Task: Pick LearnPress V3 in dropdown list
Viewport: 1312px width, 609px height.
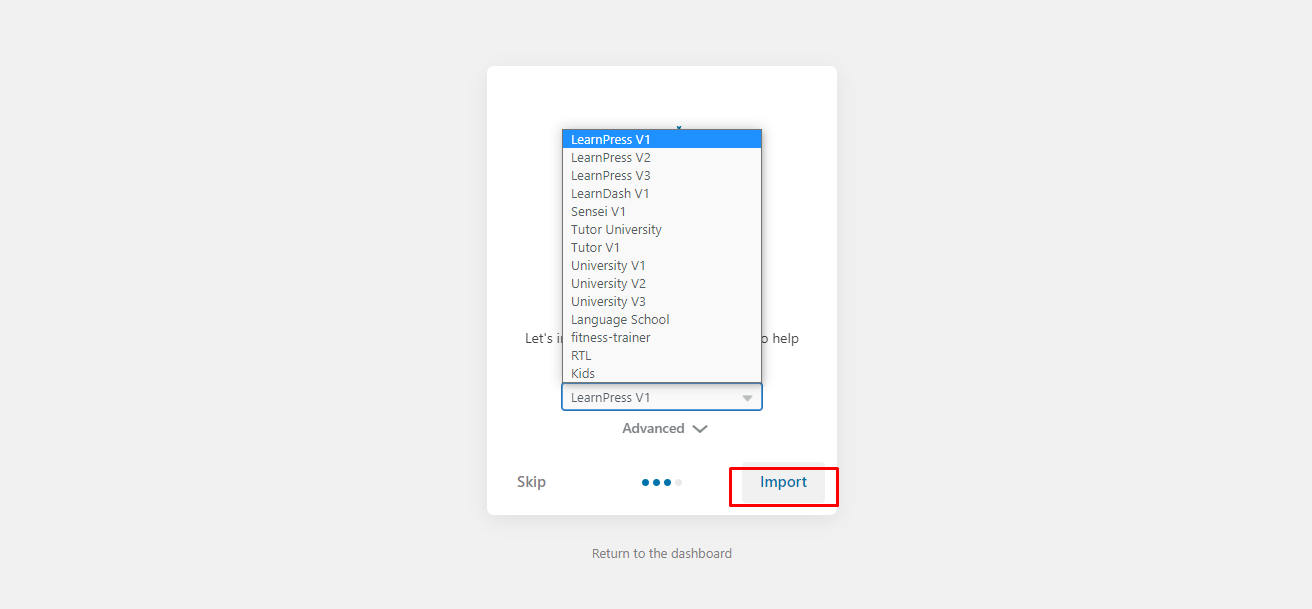Action: click(661, 176)
